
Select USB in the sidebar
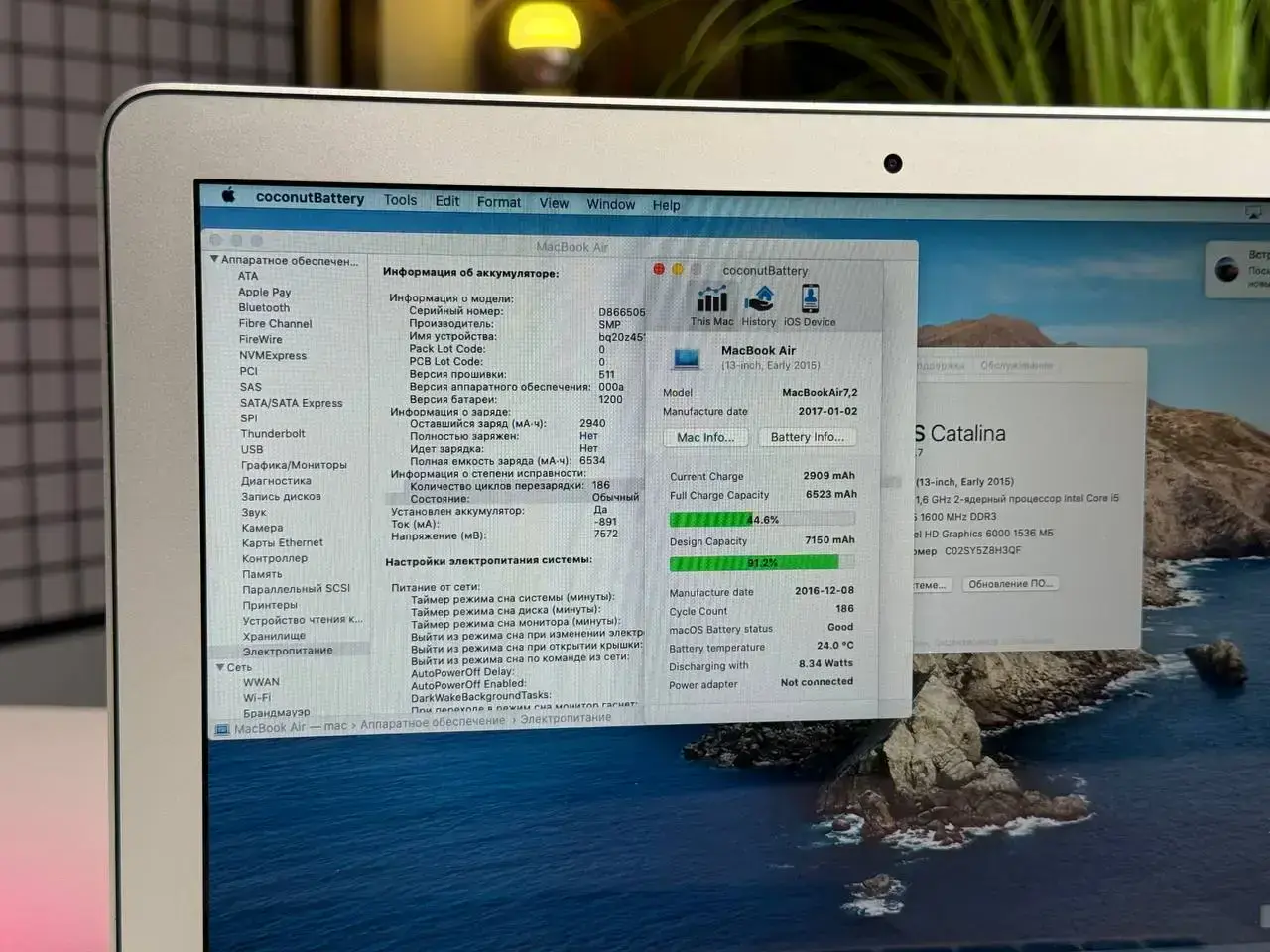[252, 449]
